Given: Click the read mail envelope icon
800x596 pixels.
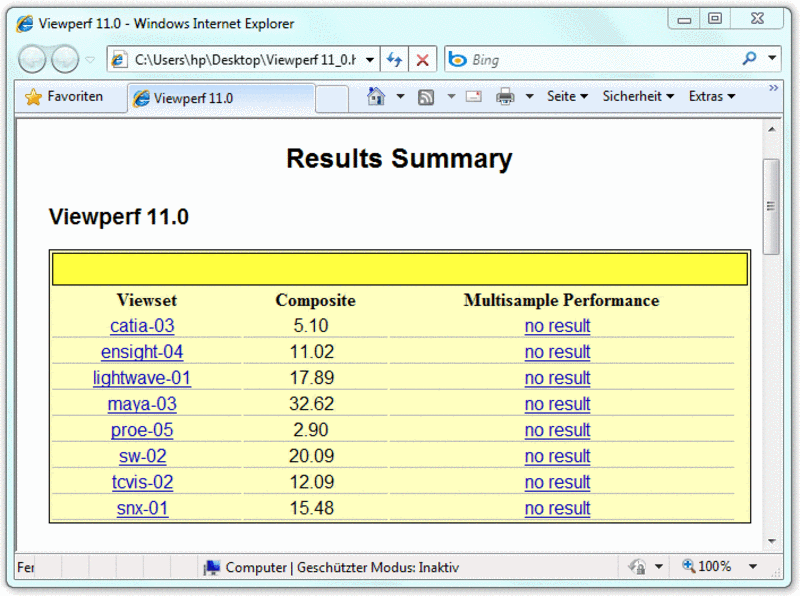Looking at the screenshot, I should click(473, 97).
